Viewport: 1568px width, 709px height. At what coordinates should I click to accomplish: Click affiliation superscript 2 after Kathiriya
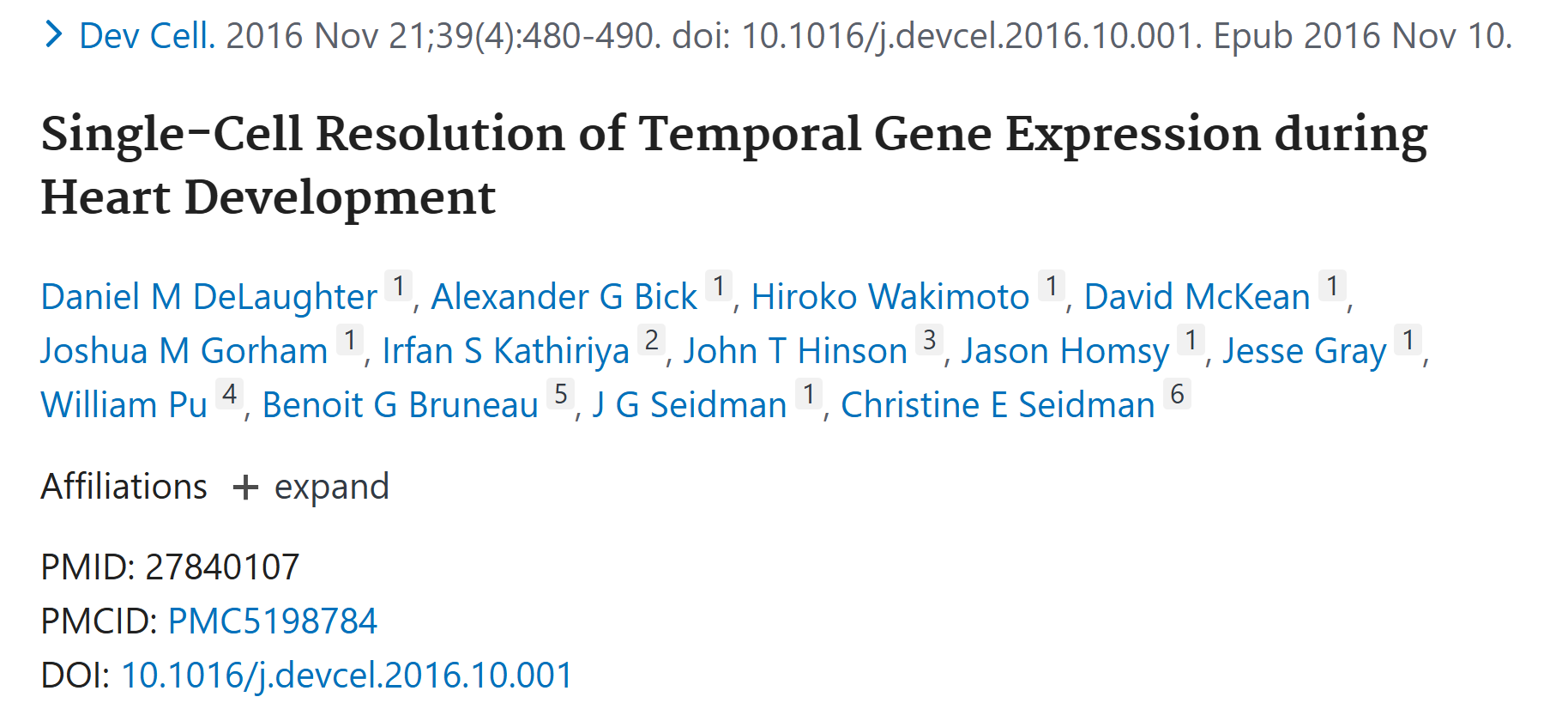click(x=652, y=340)
